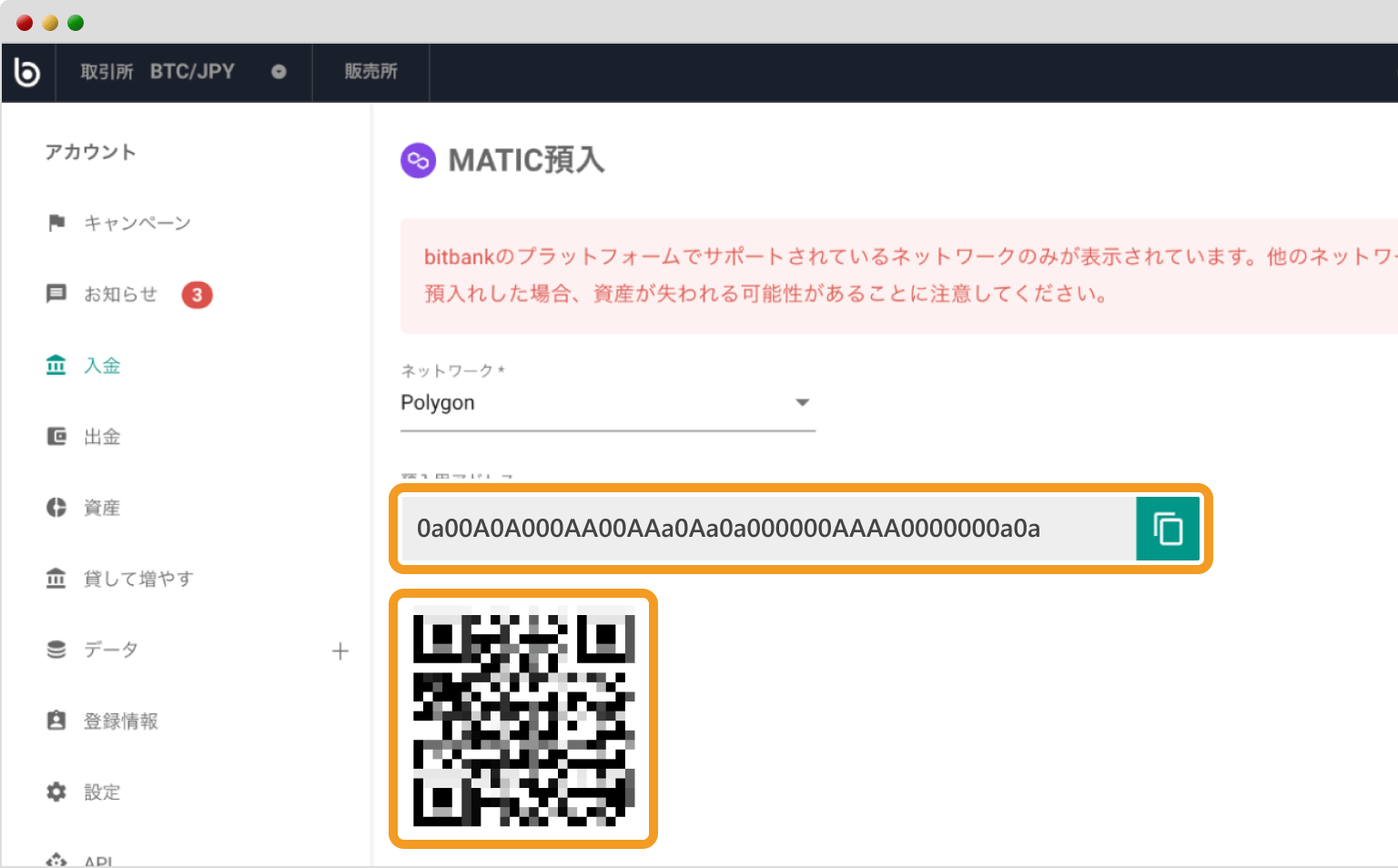Open キャンペーン menu item
The image size is (1398, 868).
coord(137,223)
